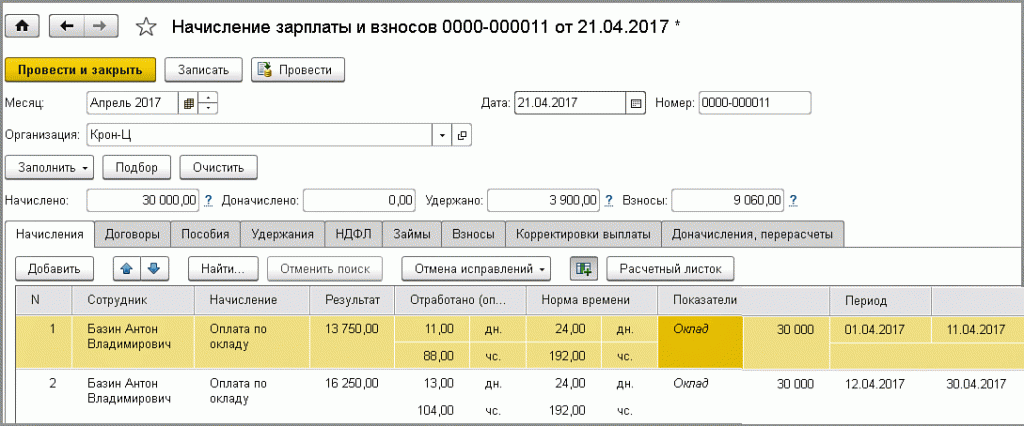The image size is (1024, 426).
Task: Click the Взносы field 9 060,00
Action: coord(727,200)
